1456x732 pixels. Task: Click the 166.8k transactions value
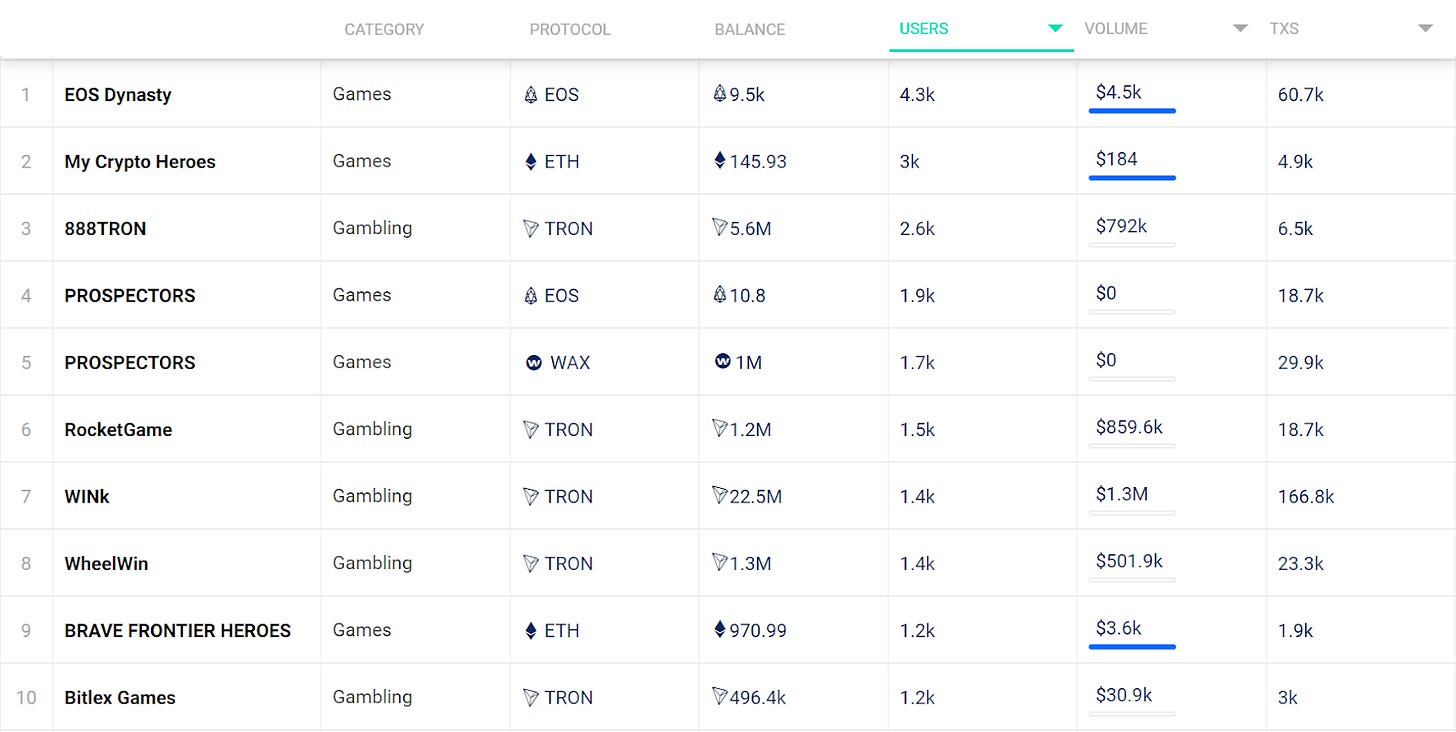point(1305,497)
